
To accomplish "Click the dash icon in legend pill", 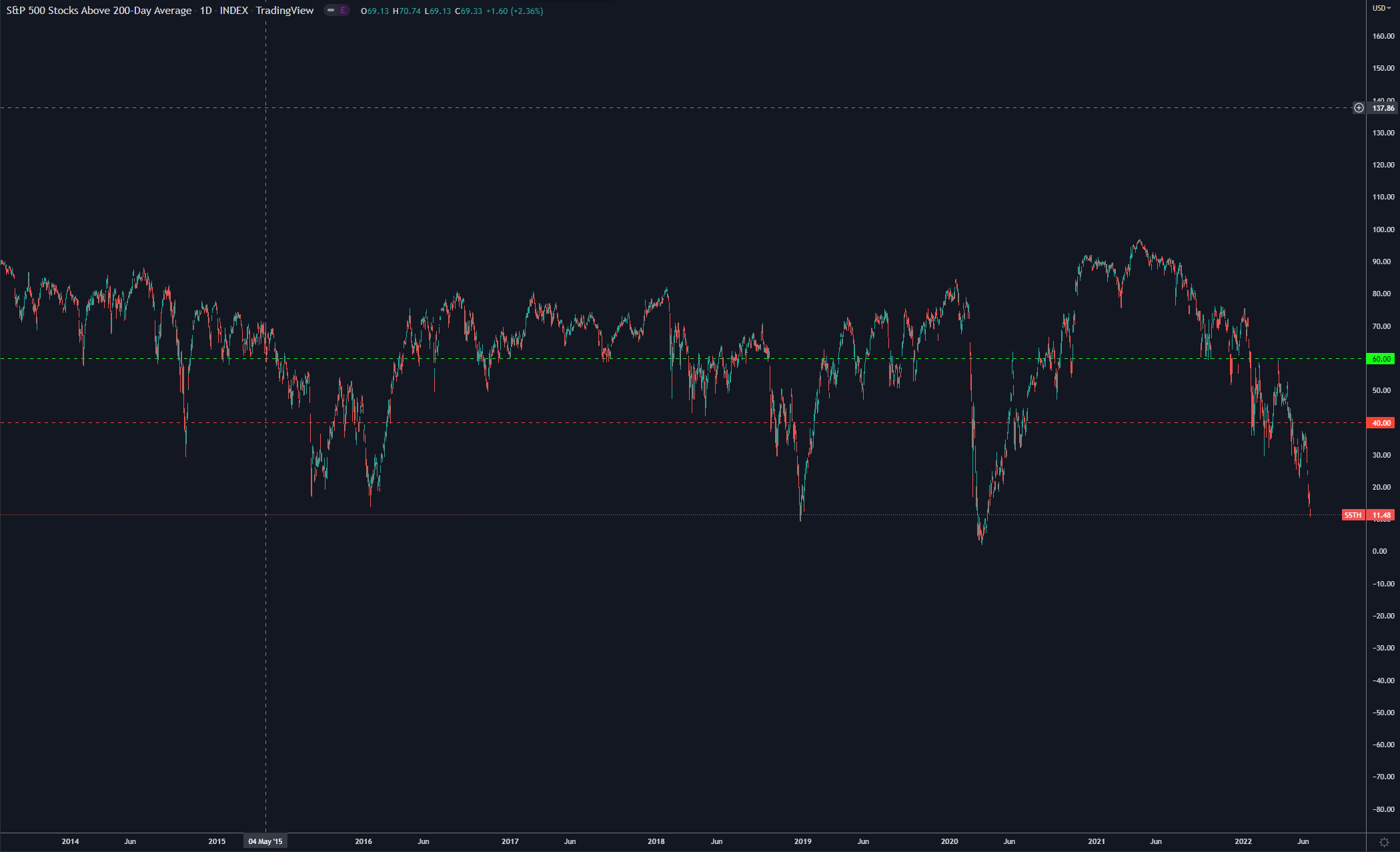I will 331,11.
